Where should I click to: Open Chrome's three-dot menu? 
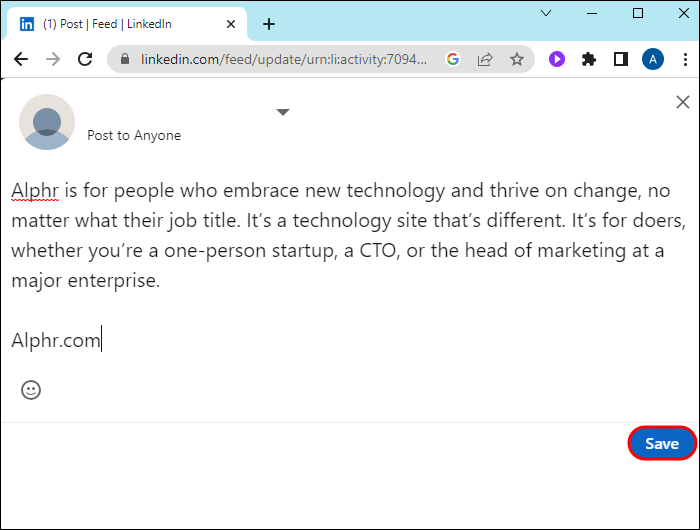685,59
